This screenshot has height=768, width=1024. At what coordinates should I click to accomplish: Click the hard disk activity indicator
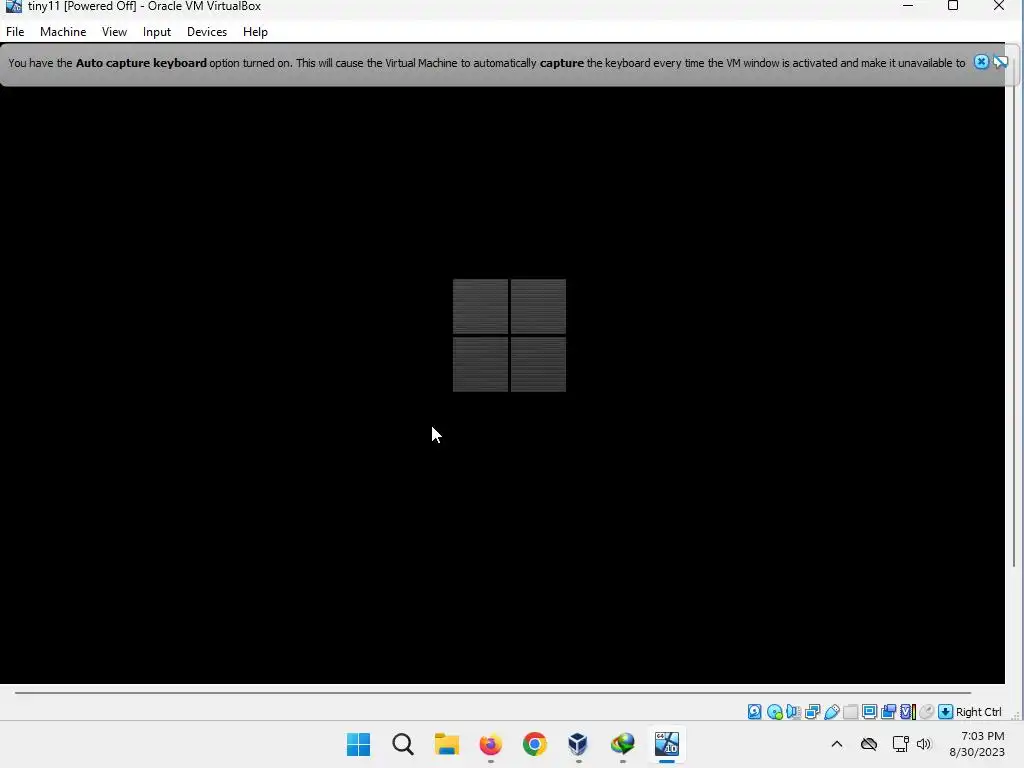754,712
